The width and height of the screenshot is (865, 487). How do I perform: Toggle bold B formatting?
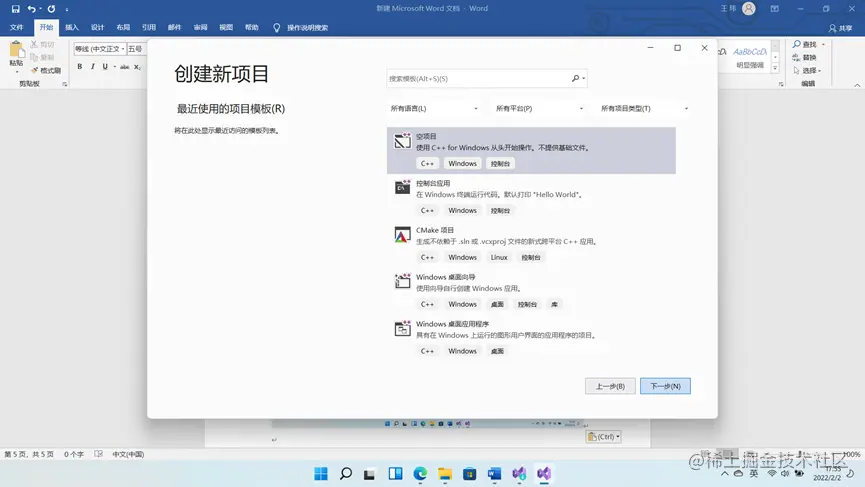(79, 66)
